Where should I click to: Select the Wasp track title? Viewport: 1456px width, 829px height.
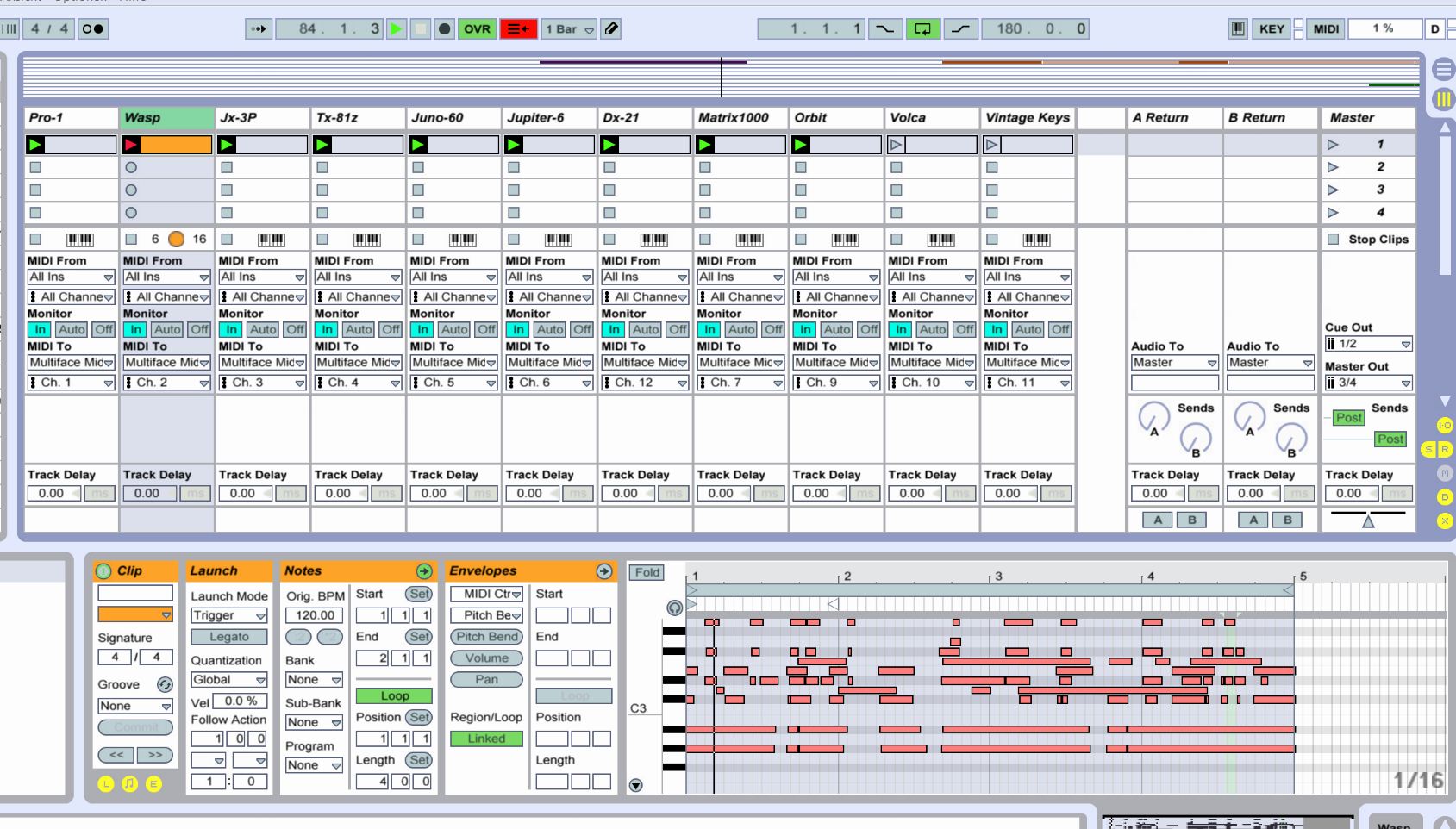pyautogui.click(x=167, y=118)
